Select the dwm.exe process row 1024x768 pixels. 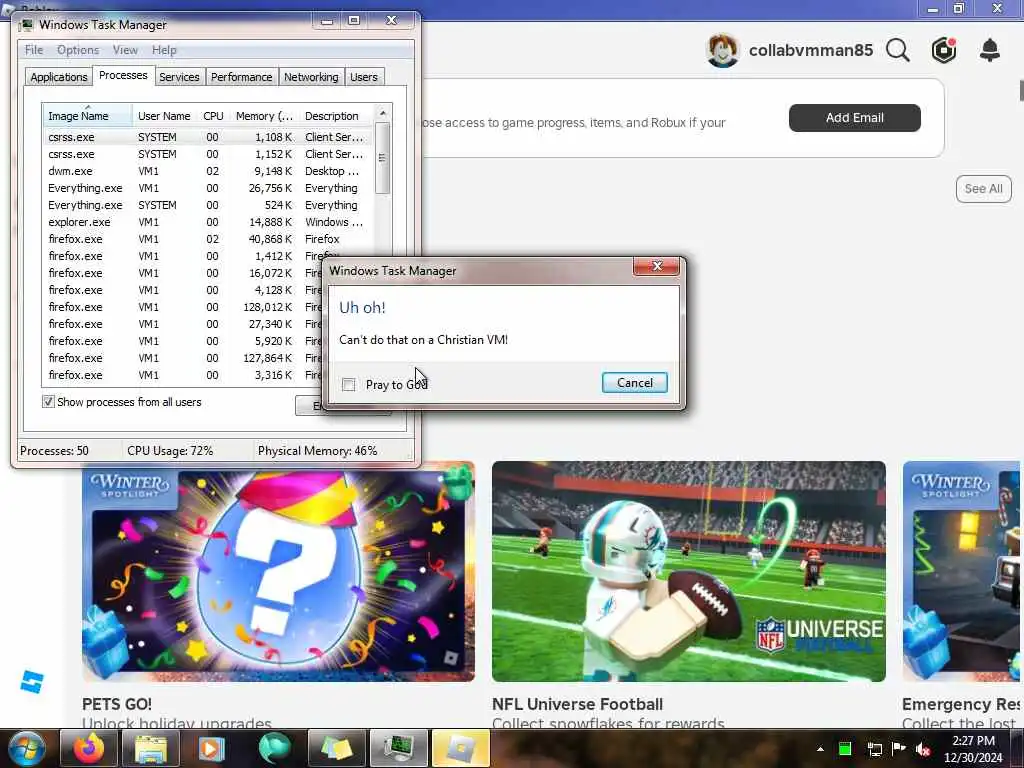point(208,171)
